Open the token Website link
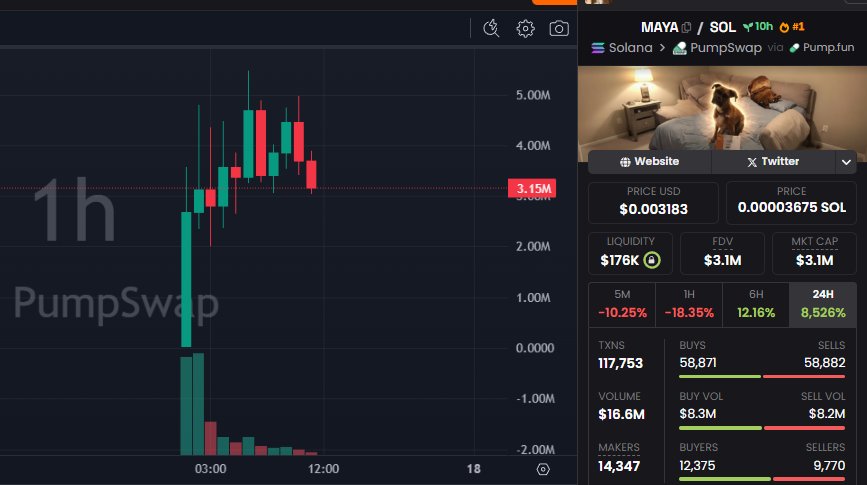 click(650, 161)
